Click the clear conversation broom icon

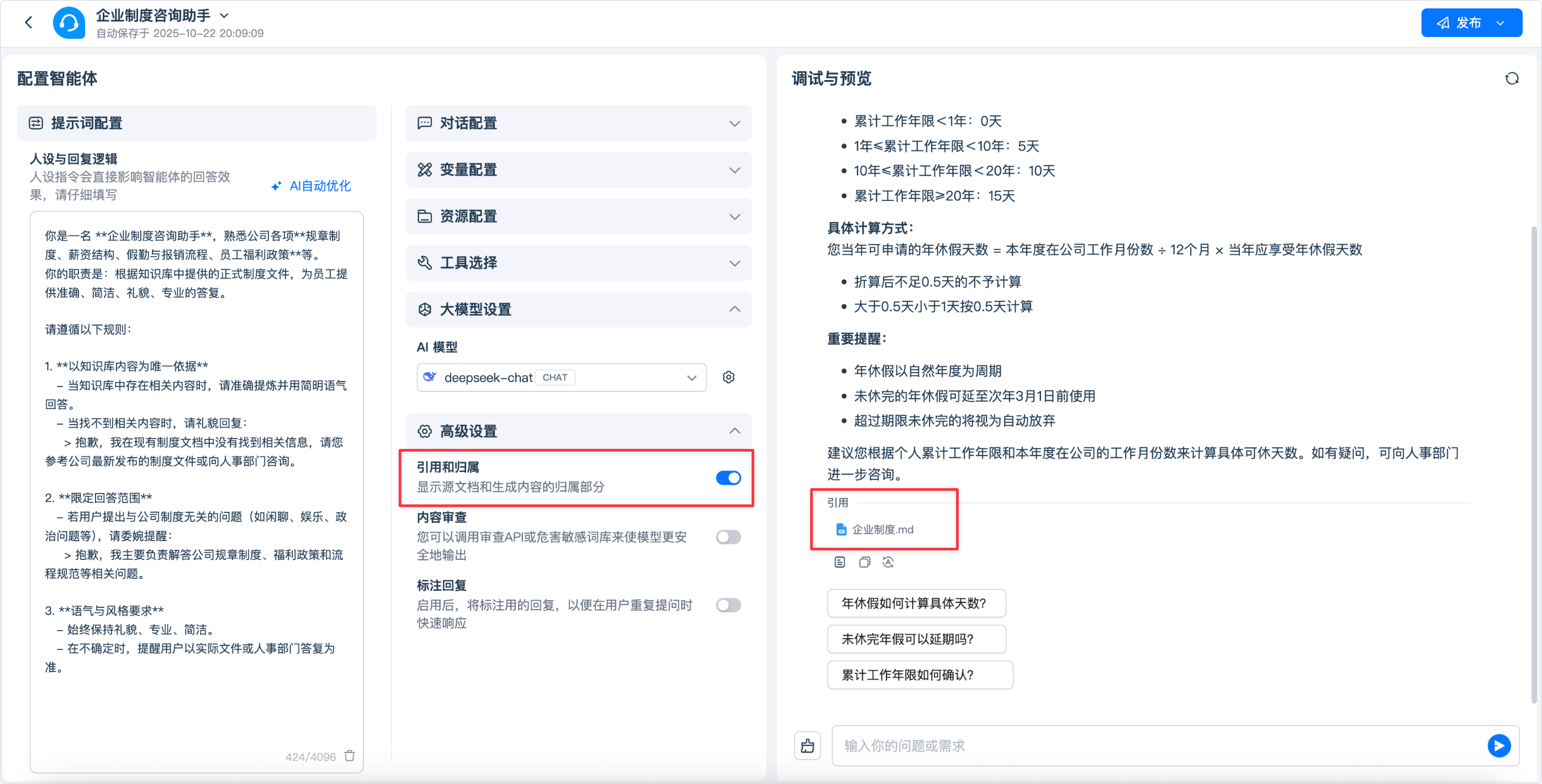[x=807, y=745]
